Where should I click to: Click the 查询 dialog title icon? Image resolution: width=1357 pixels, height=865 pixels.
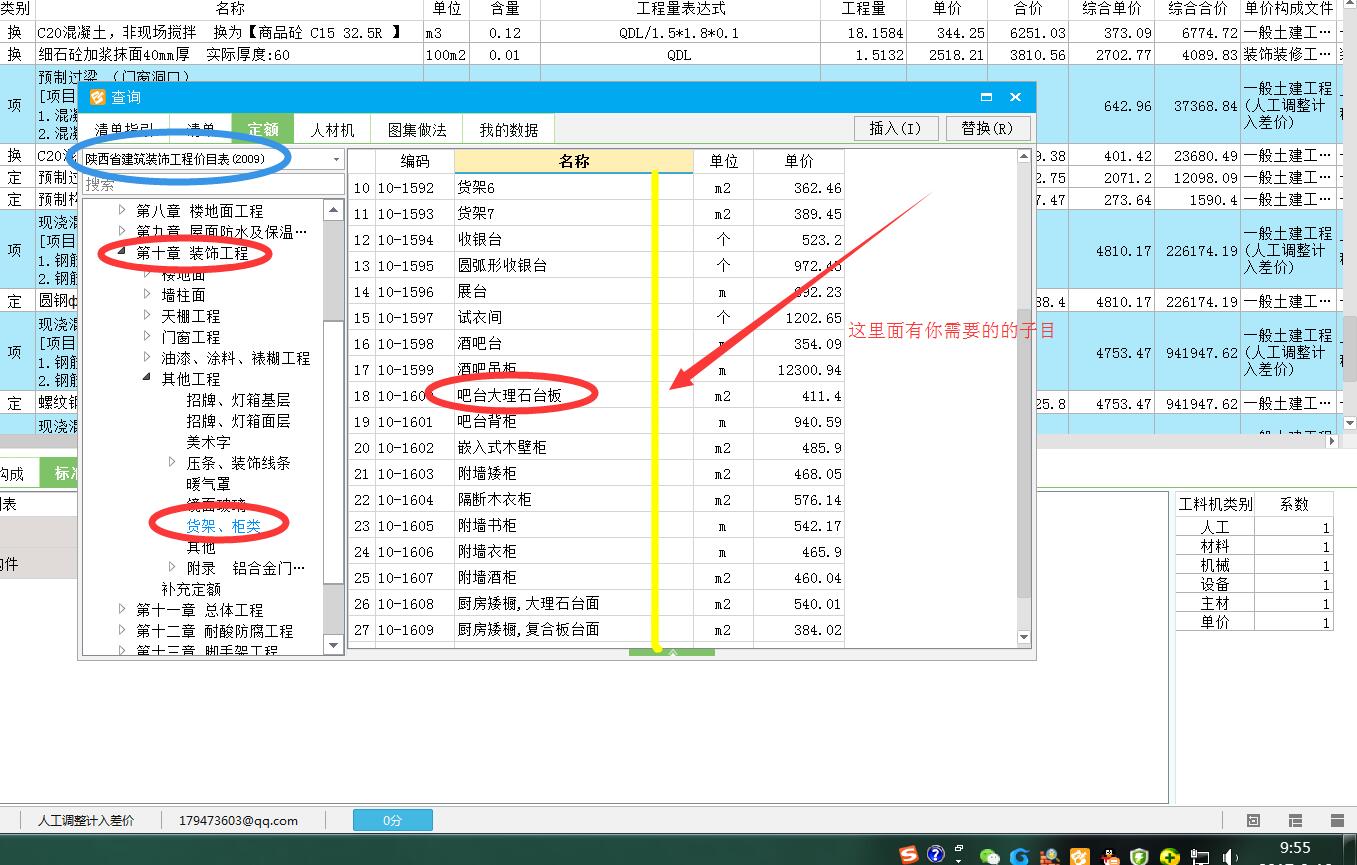point(97,97)
